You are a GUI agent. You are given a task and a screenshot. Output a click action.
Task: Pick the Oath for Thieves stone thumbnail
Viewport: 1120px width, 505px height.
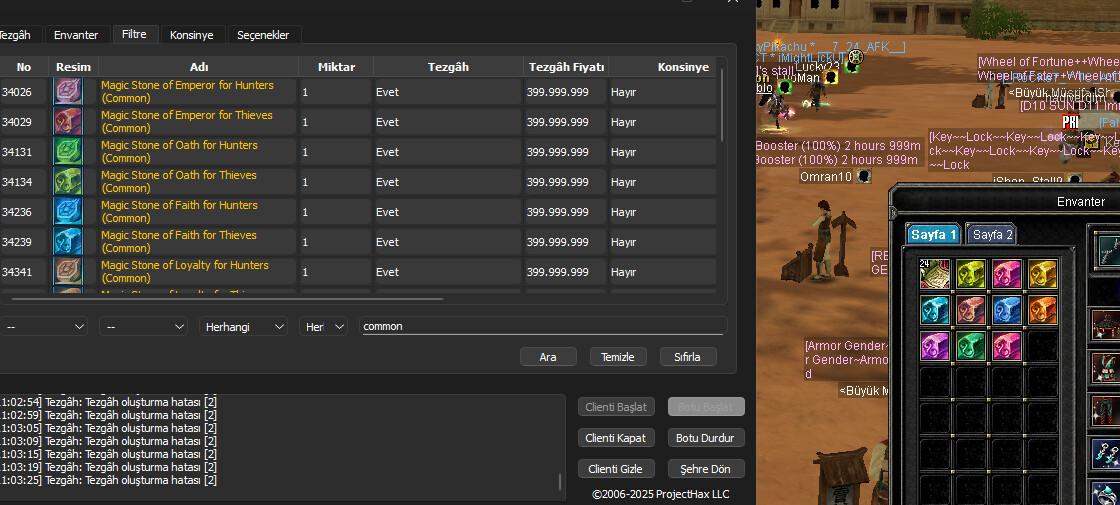coord(68,182)
